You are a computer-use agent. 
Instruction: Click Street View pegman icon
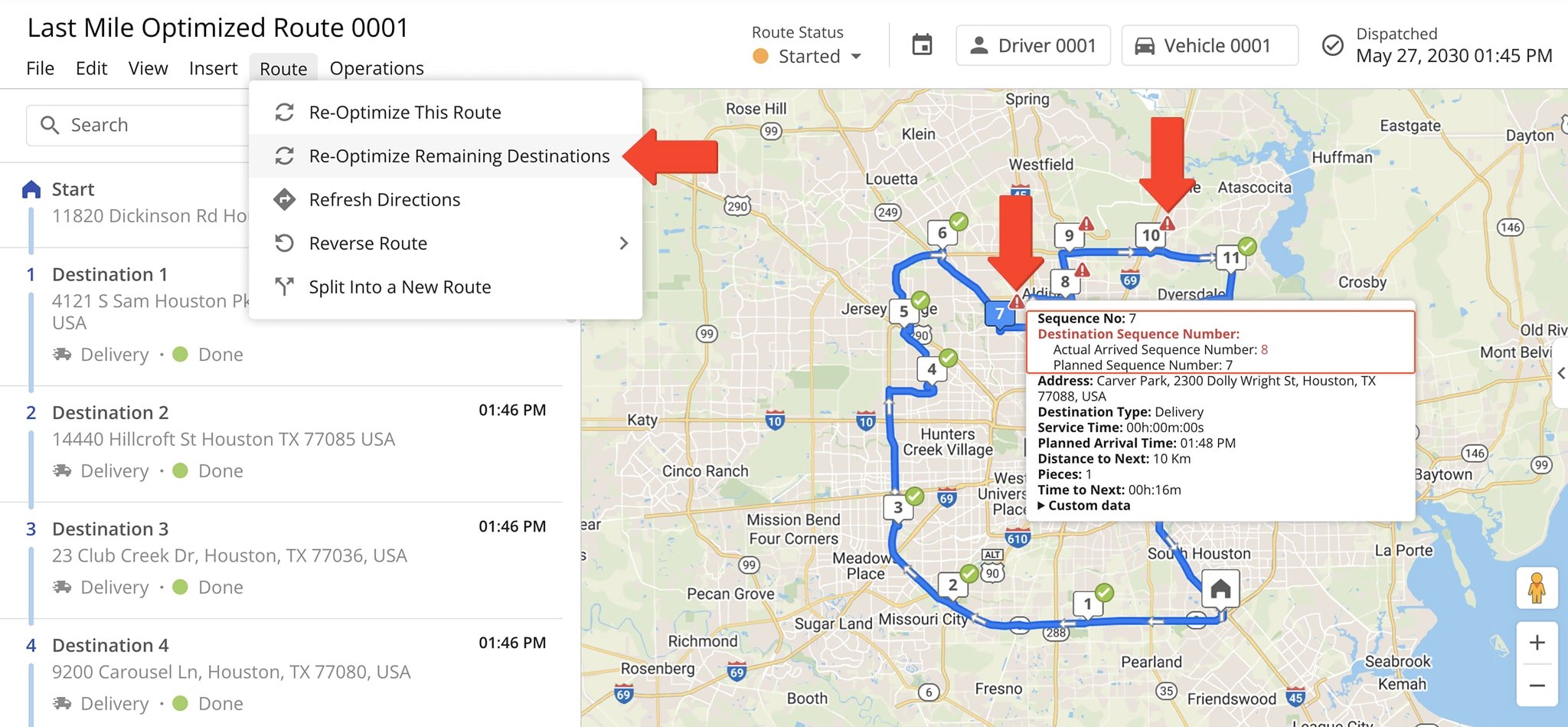tap(1537, 588)
